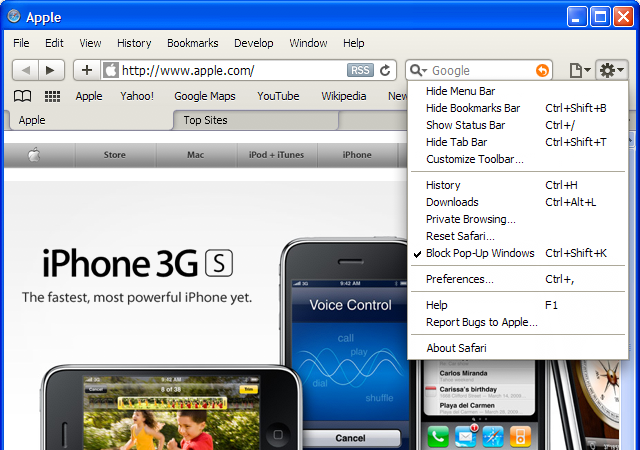This screenshot has height=450, width=640.
Task: Choose Show Status Bar
Action: pos(518,125)
